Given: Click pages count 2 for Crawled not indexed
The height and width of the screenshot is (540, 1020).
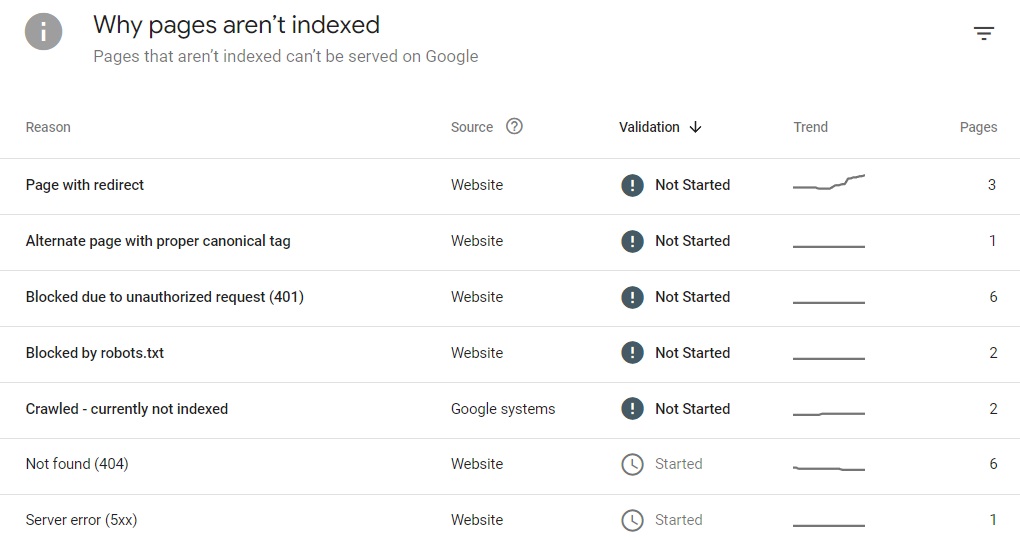Looking at the screenshot, I should [993, 409].
